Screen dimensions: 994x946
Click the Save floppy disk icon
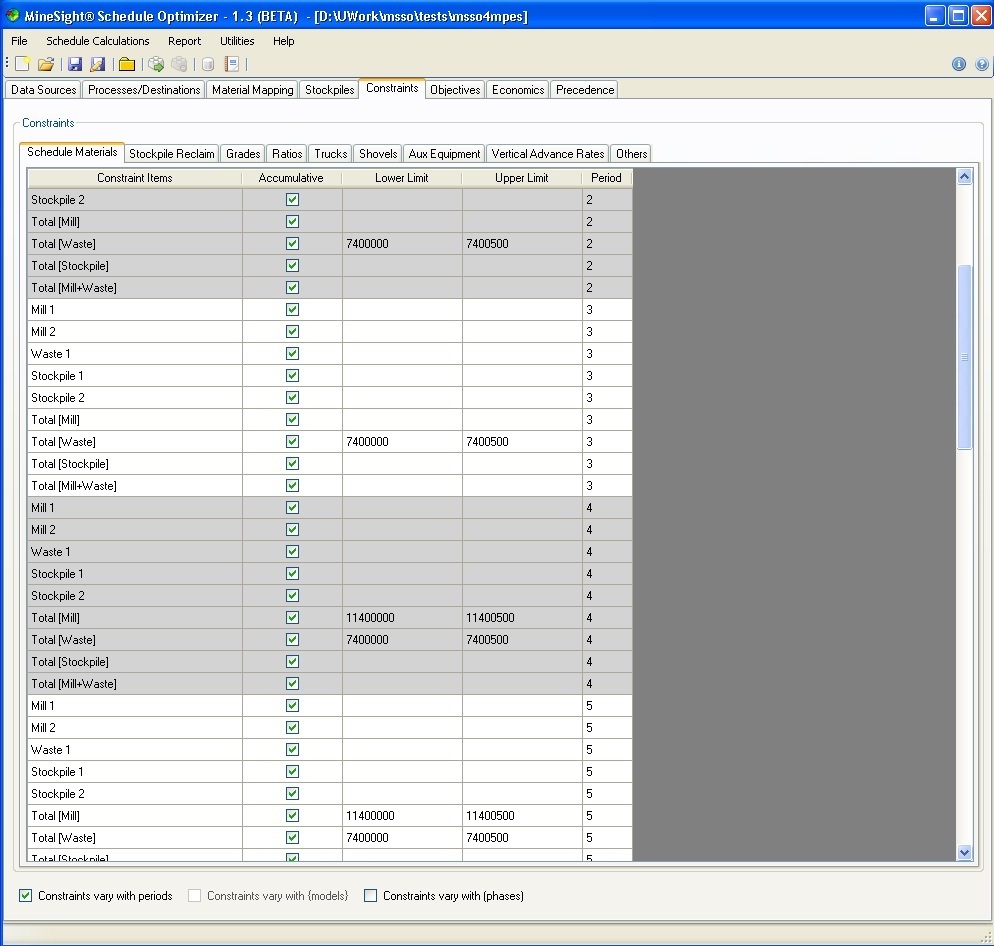[x=75, y=64]
